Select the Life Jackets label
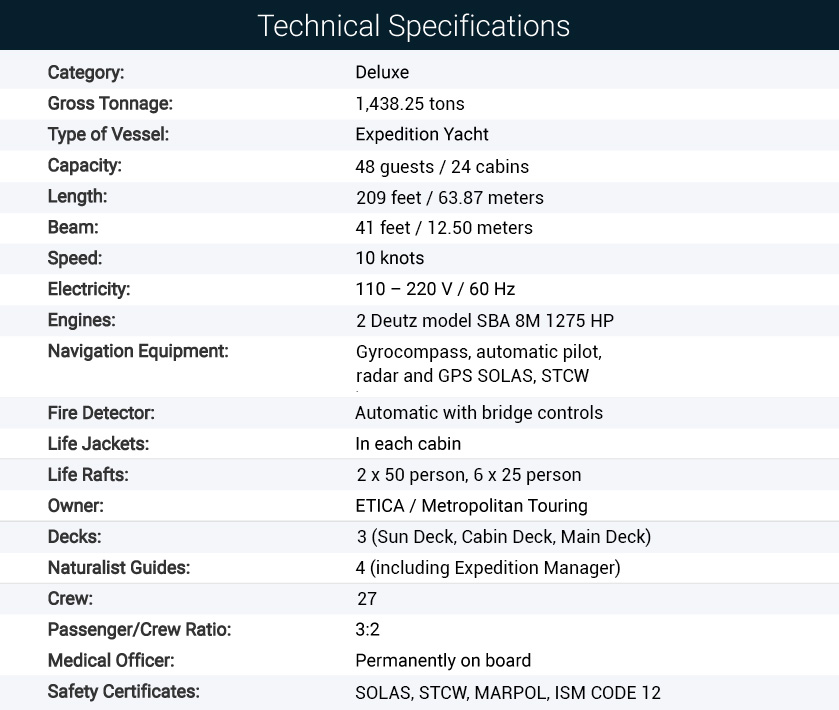This screenshot has width=839, height=710. 98,444
